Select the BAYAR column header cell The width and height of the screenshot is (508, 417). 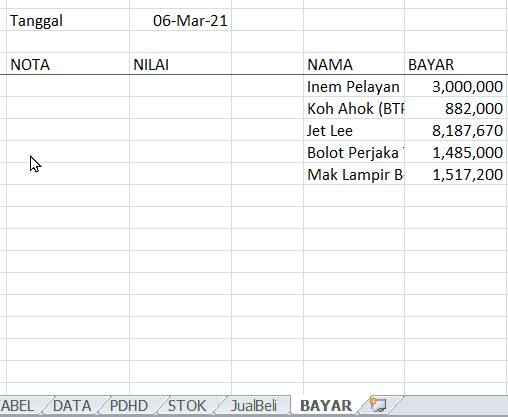[456, 64]
